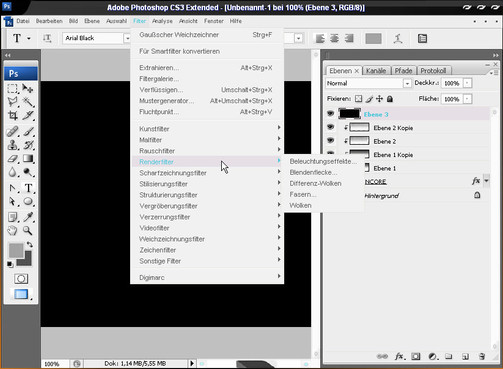Select the Slice tool

pos(28,115)
